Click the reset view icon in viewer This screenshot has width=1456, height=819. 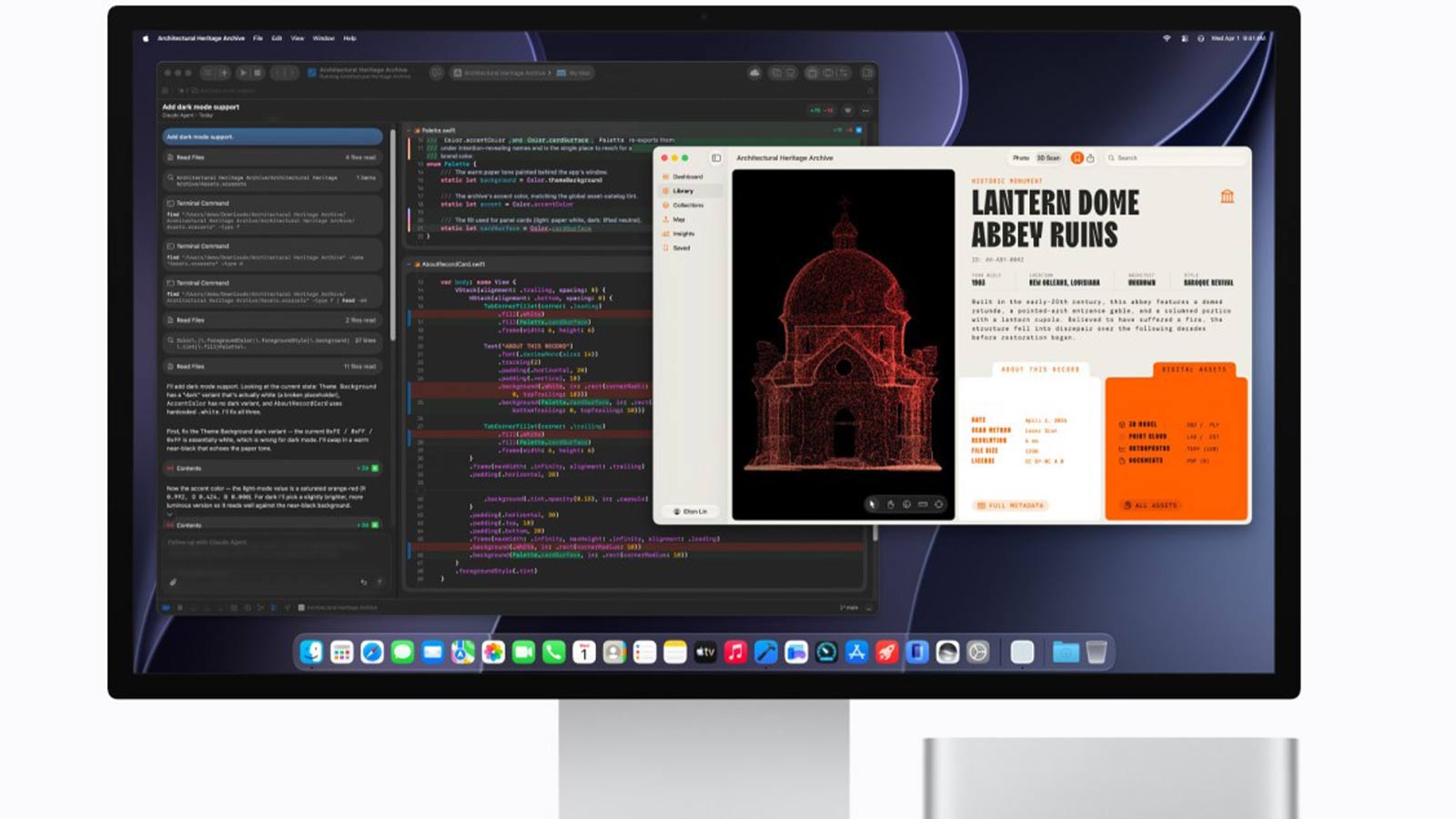[x=939, y=504]
